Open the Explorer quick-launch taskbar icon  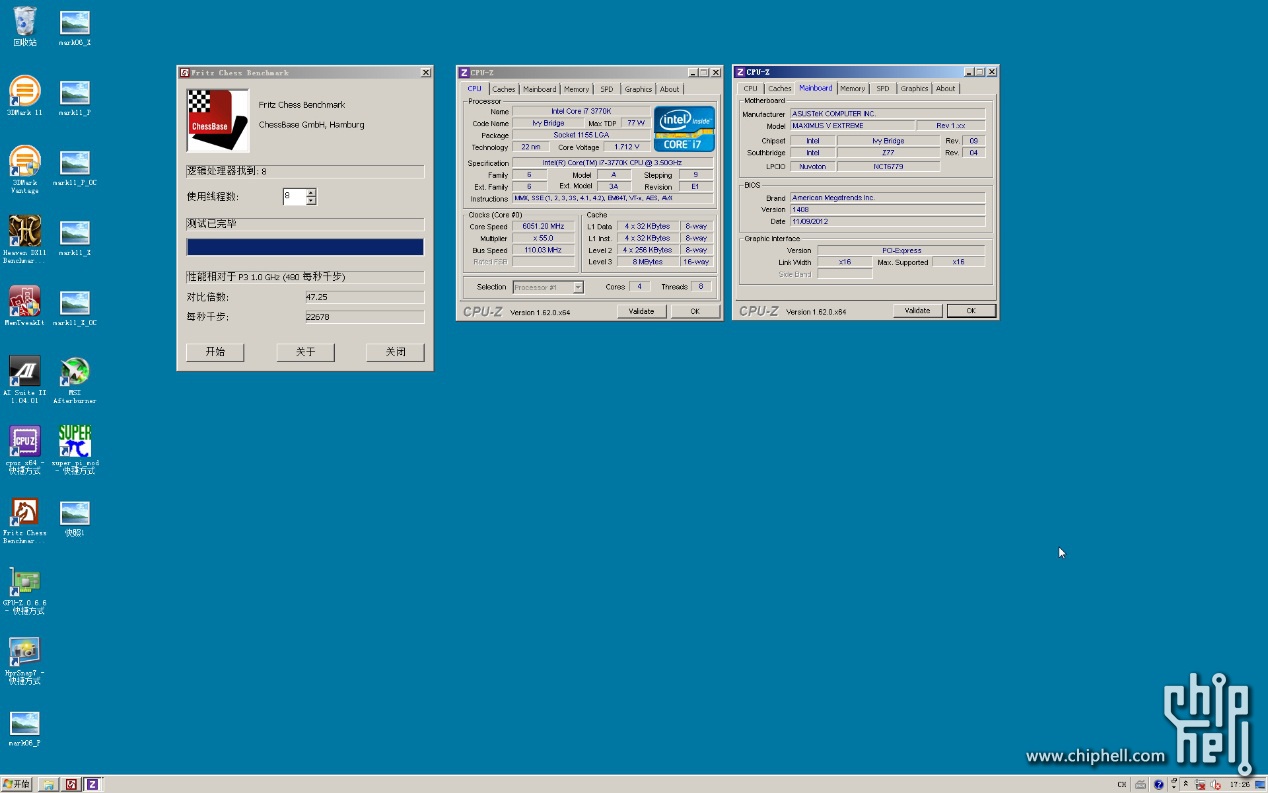pyautogui.click(x=49, y=785)
